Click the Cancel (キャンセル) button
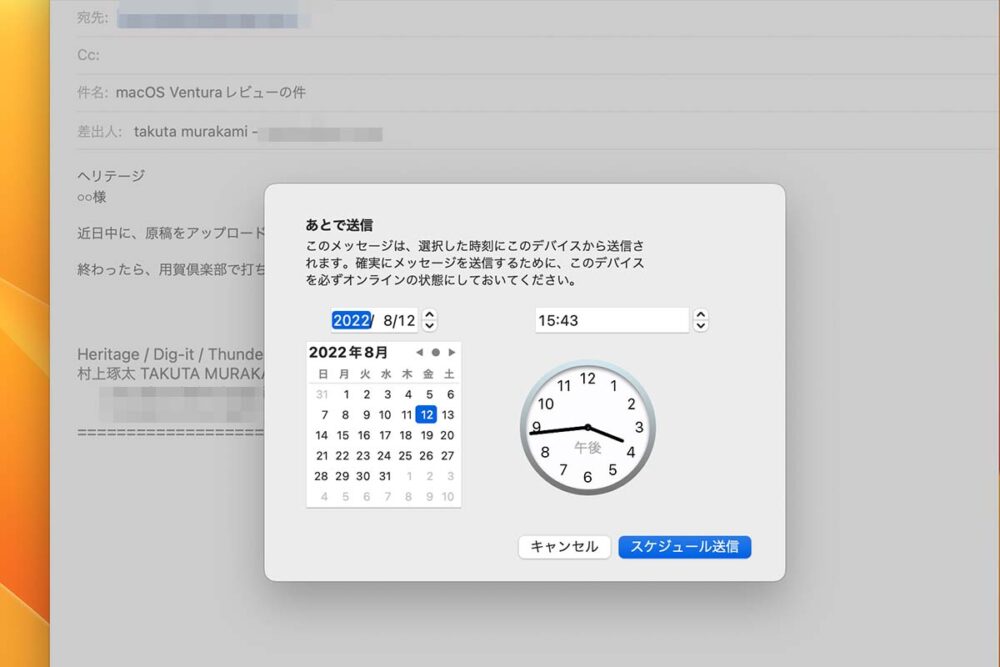 pos(564,547)
